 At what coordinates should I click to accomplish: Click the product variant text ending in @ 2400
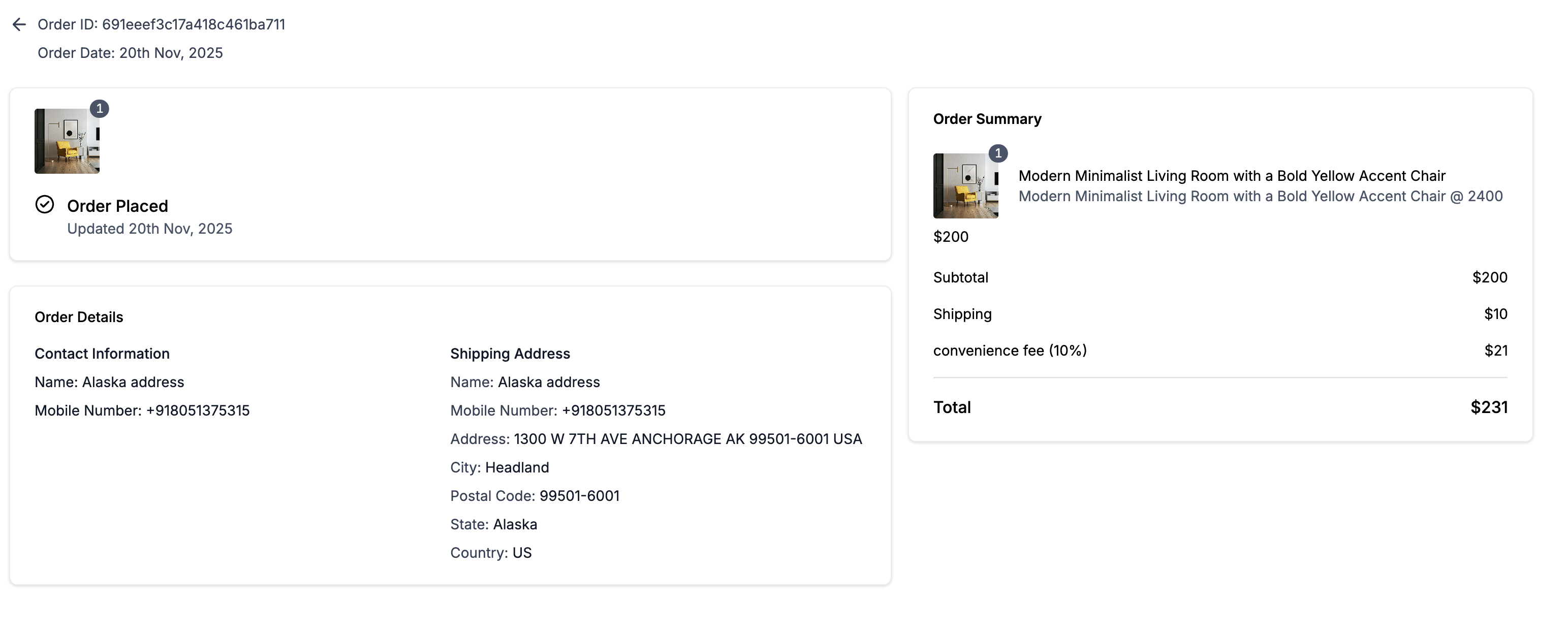(x=1260, y=197)
